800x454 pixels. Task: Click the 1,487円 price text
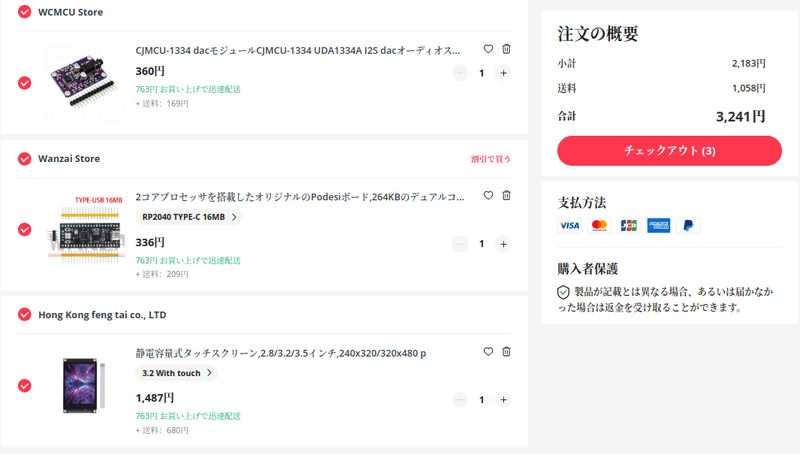(x=155, y=398)
